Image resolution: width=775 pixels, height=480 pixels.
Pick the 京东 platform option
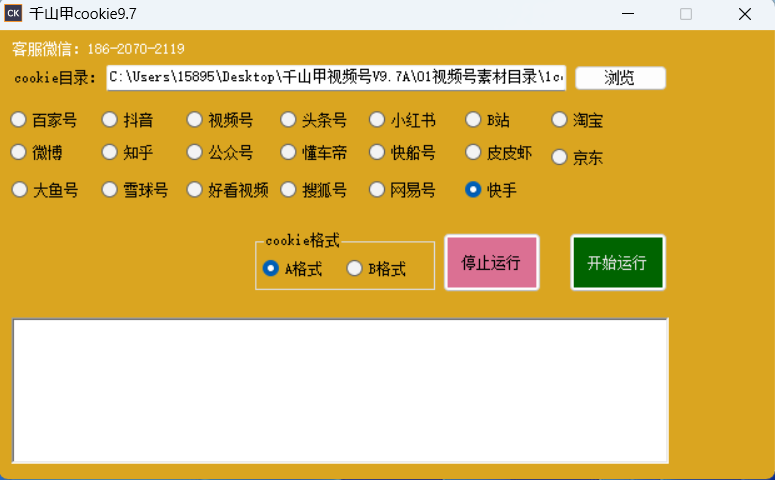coord(560,157)
